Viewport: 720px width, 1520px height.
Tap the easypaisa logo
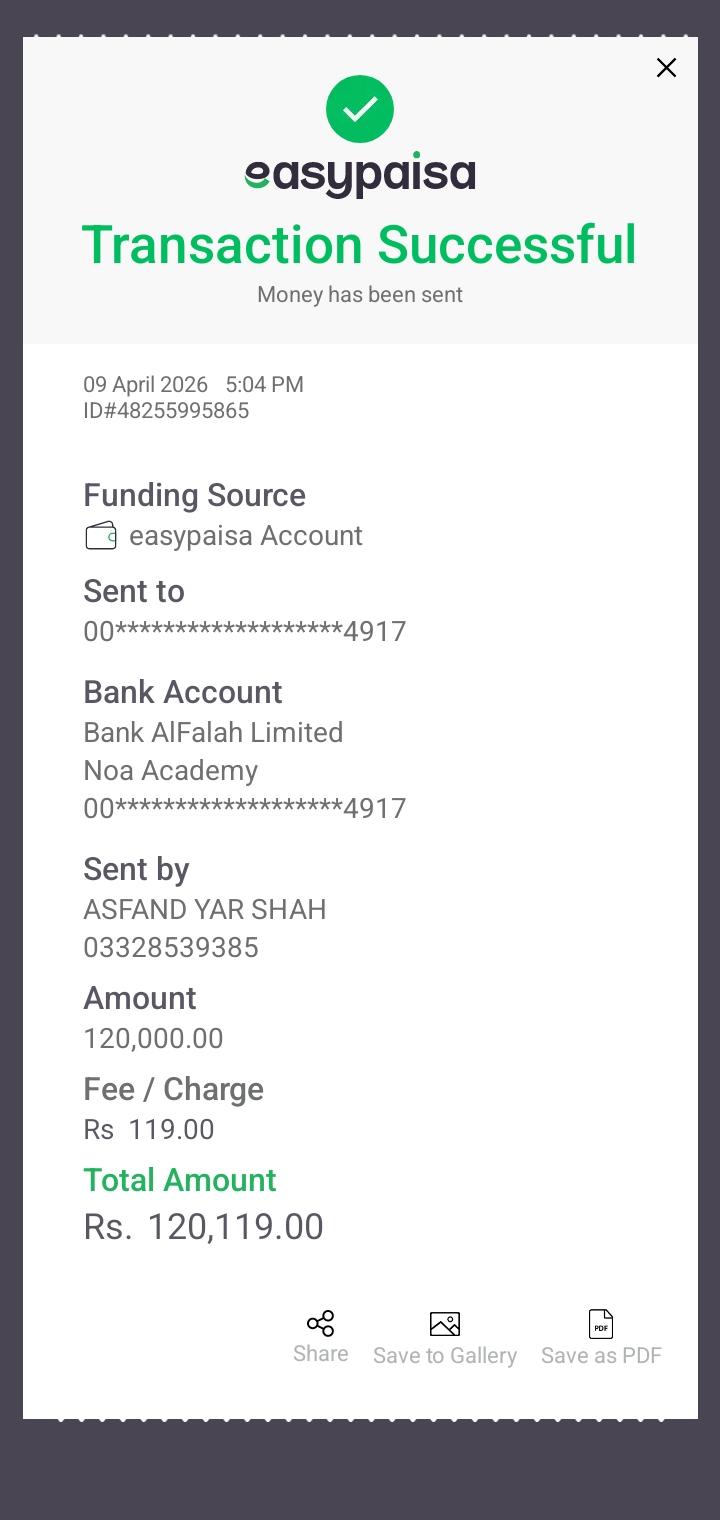[360, 176]
